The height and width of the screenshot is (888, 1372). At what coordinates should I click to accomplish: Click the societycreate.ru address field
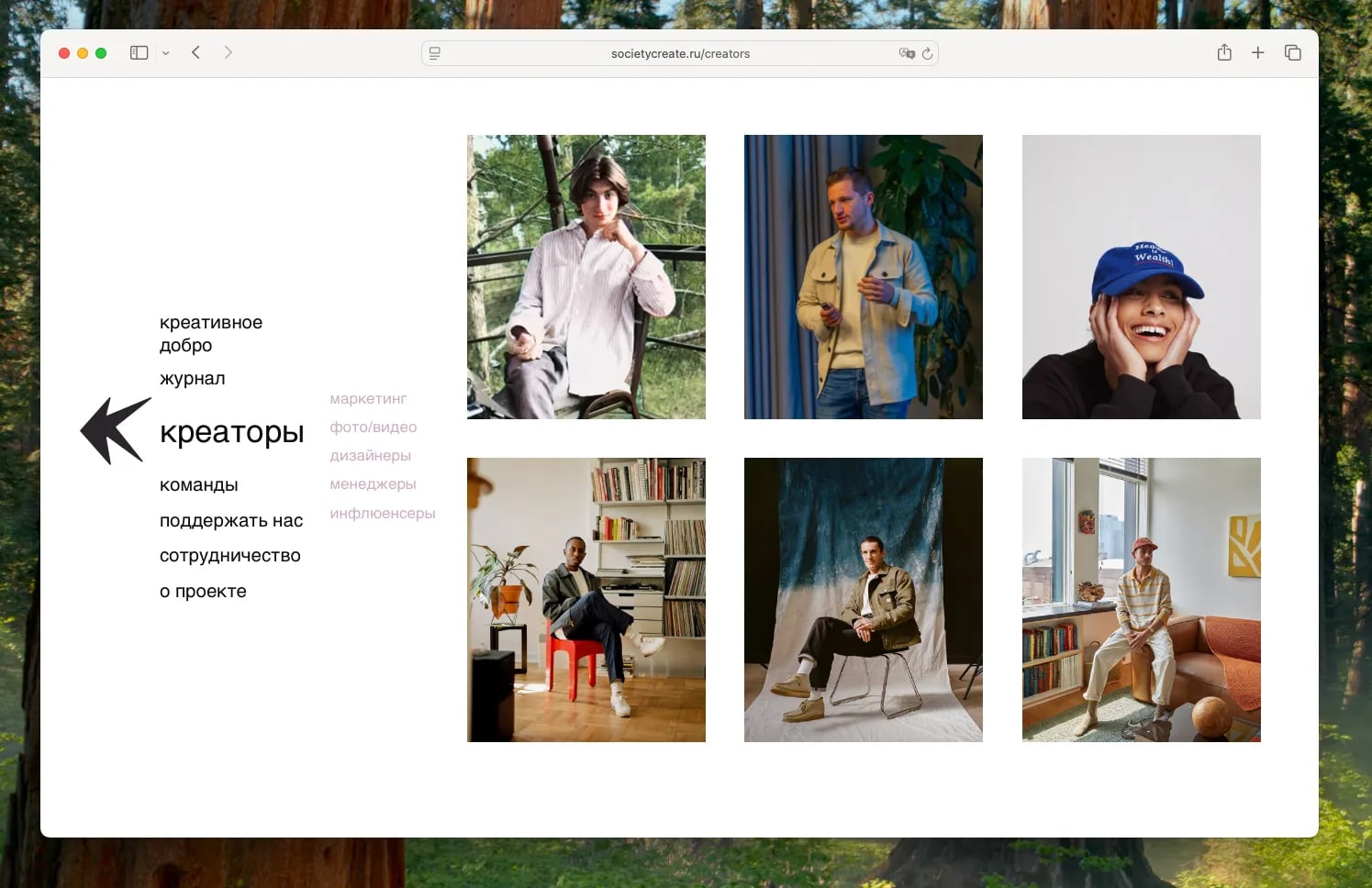680,54
